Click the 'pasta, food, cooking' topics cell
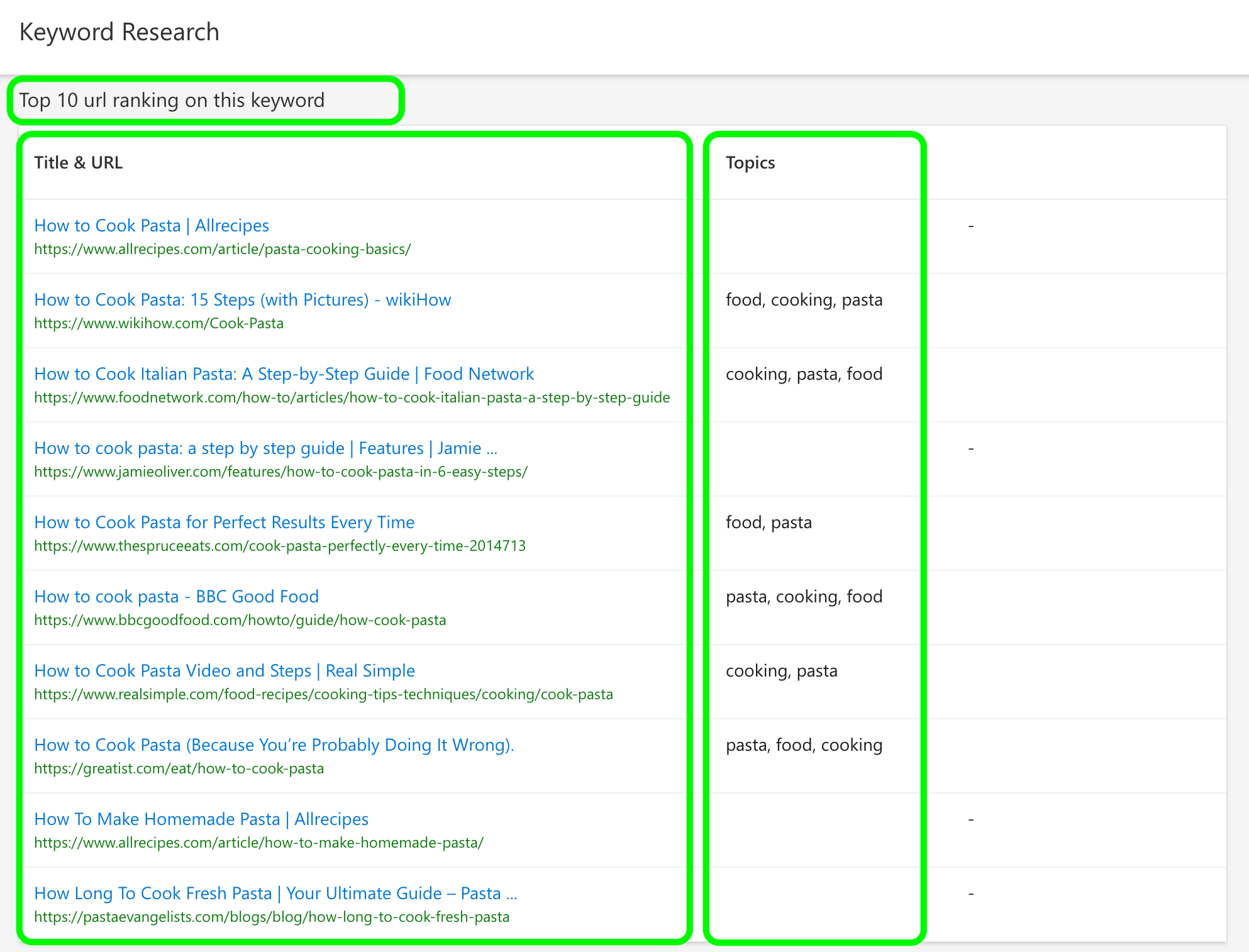The image size is (1249, 952). point(804,744)
